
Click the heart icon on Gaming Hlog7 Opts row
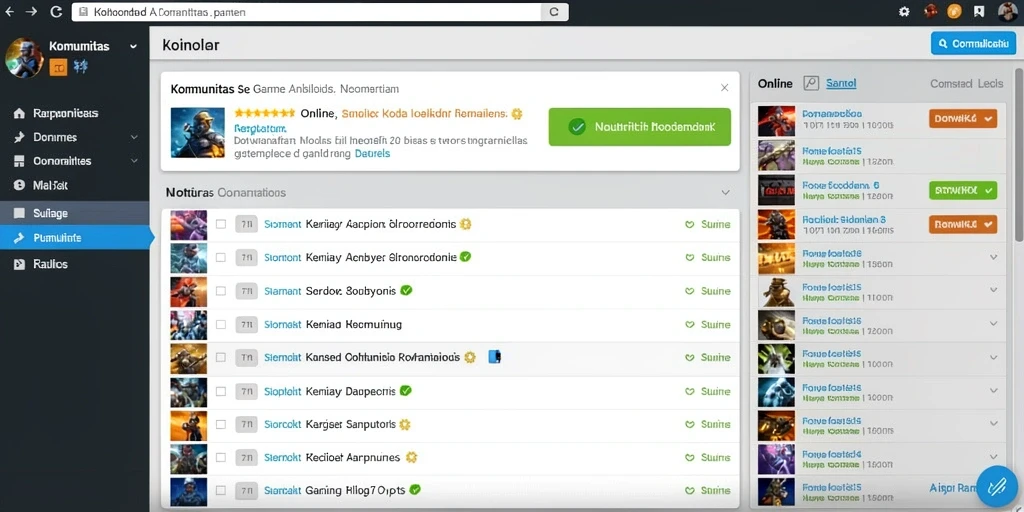click(689, 490)
